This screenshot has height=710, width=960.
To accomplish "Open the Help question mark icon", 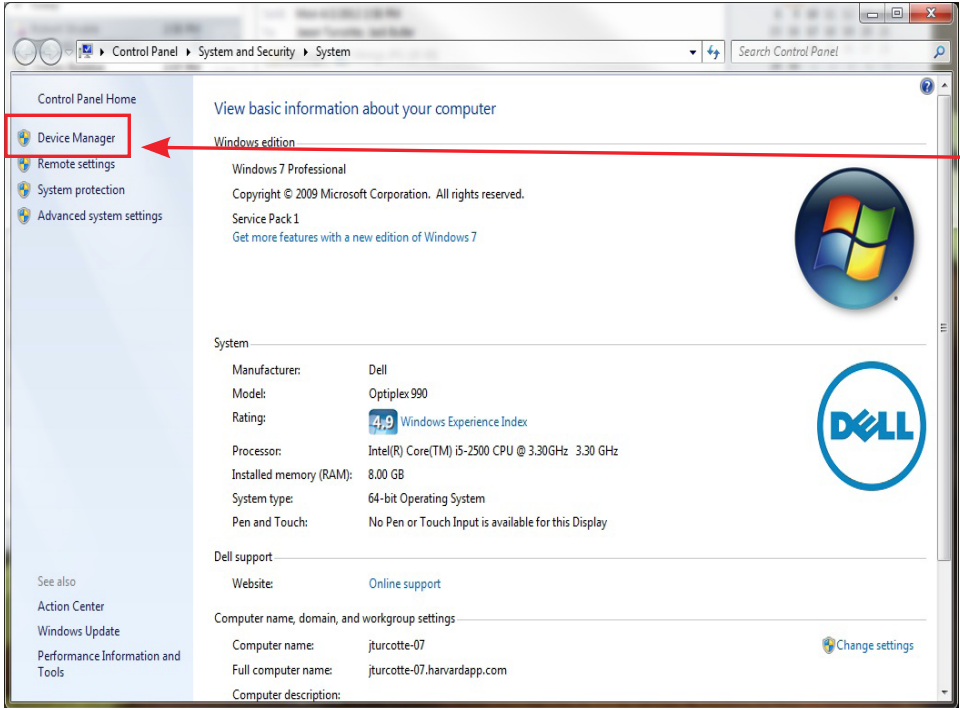I will (927, 86).
